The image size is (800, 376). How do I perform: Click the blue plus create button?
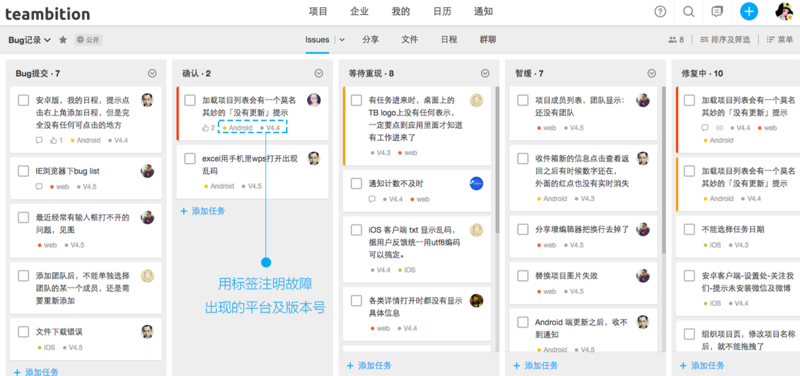tap(749, 11)
